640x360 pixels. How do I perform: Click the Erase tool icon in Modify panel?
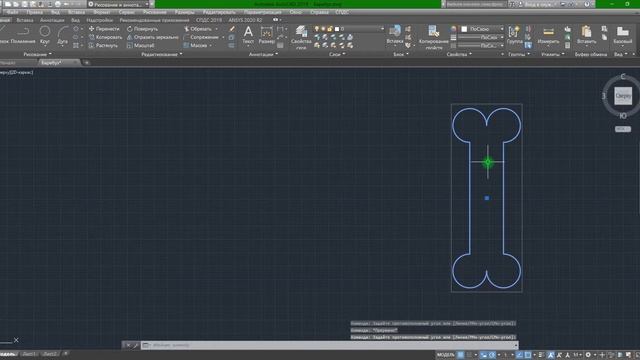tap(232, 29)
